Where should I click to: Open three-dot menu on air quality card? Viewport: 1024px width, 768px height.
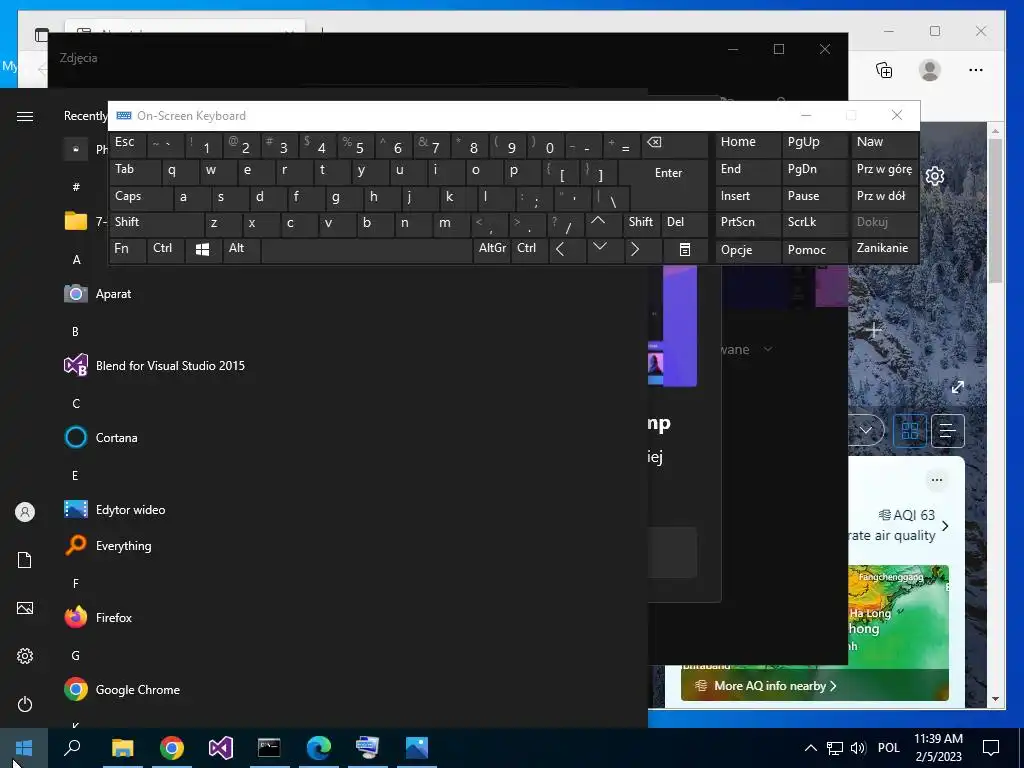(x=936, y=480)
